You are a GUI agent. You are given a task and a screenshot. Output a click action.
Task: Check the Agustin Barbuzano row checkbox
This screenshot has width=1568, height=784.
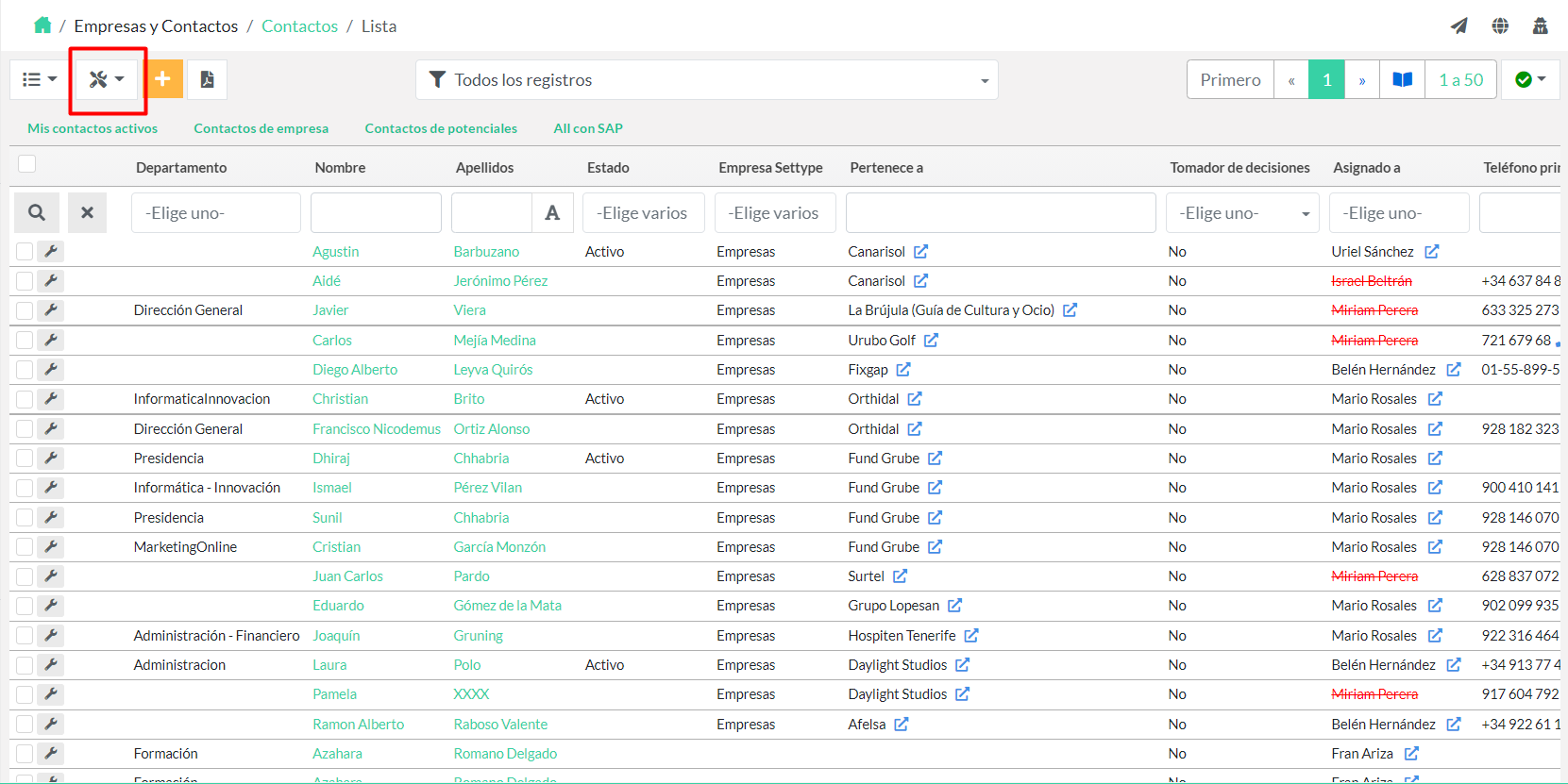coord(25,251)
